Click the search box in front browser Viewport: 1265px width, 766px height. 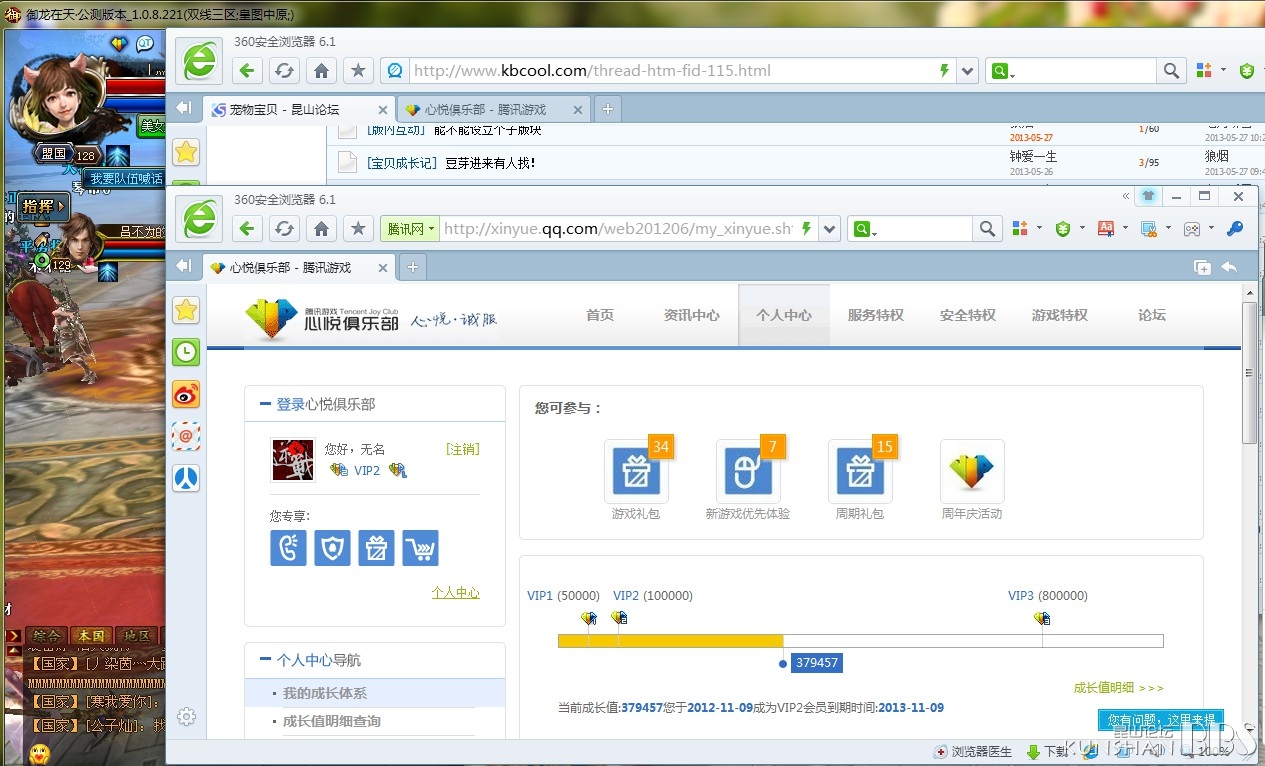coord(924,229)
